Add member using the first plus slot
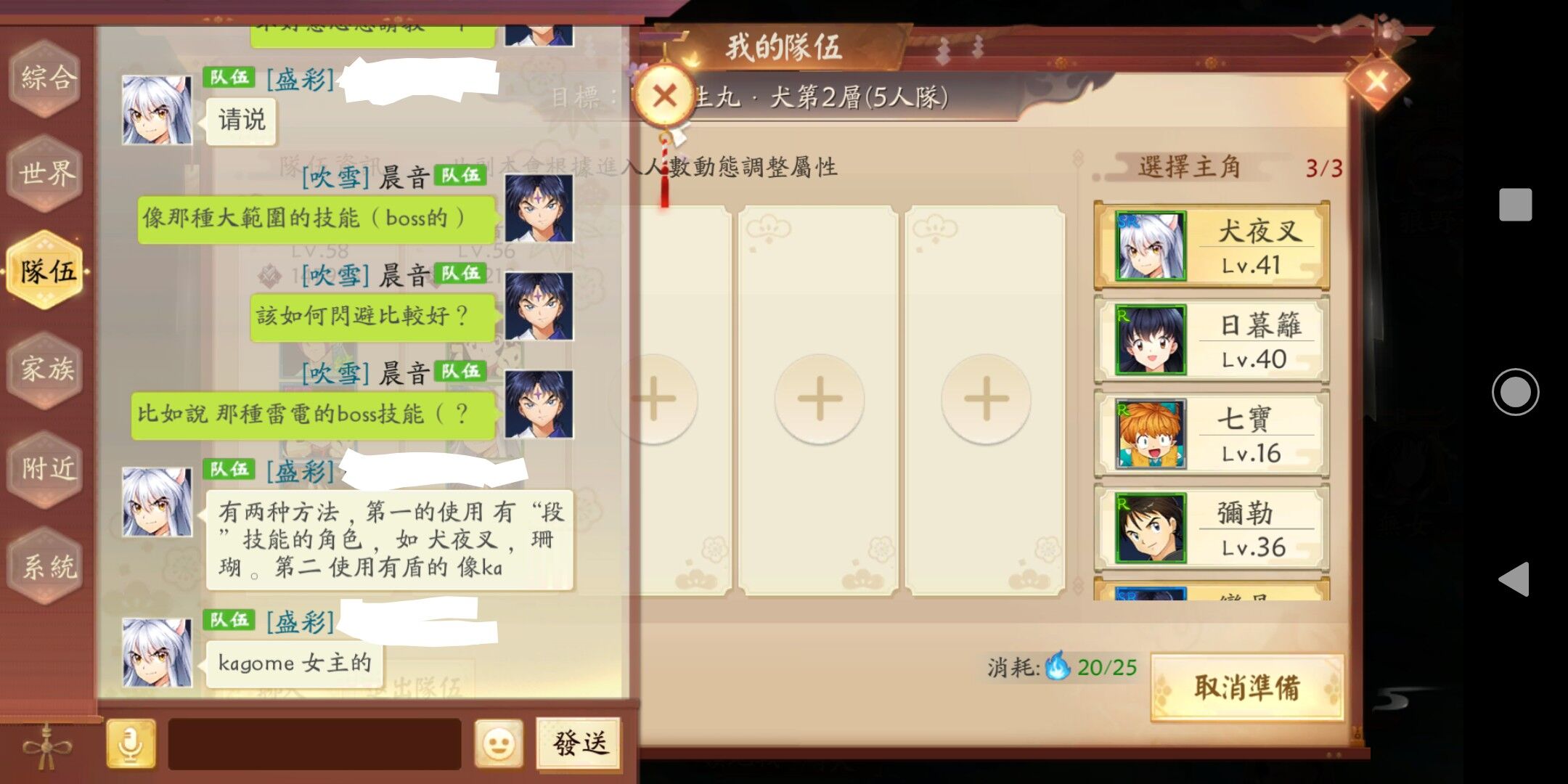Viewport: 1568px width, 784px height. pos(653,399)
